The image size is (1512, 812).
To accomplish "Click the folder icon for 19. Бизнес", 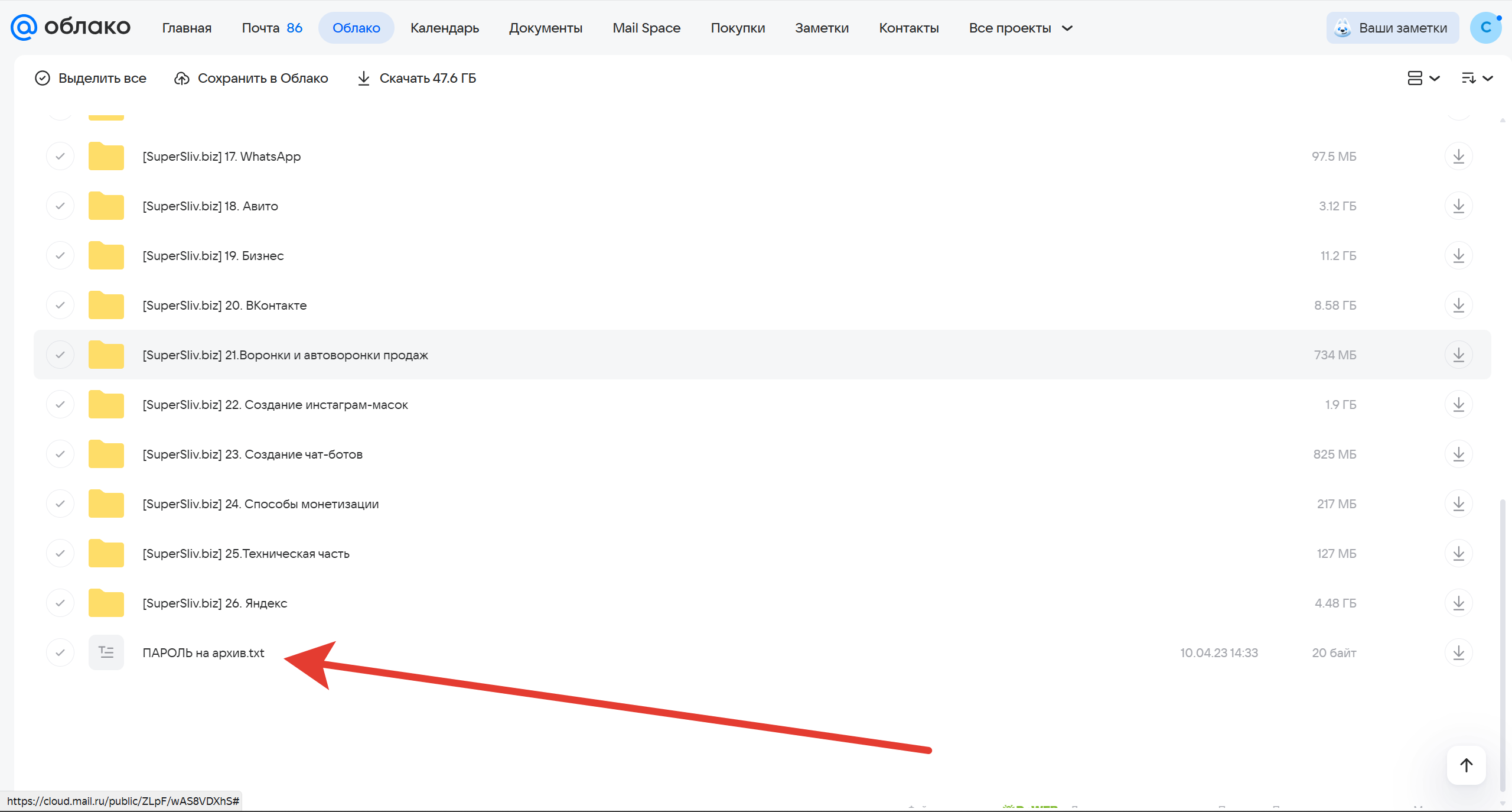I will click(106, 256).
